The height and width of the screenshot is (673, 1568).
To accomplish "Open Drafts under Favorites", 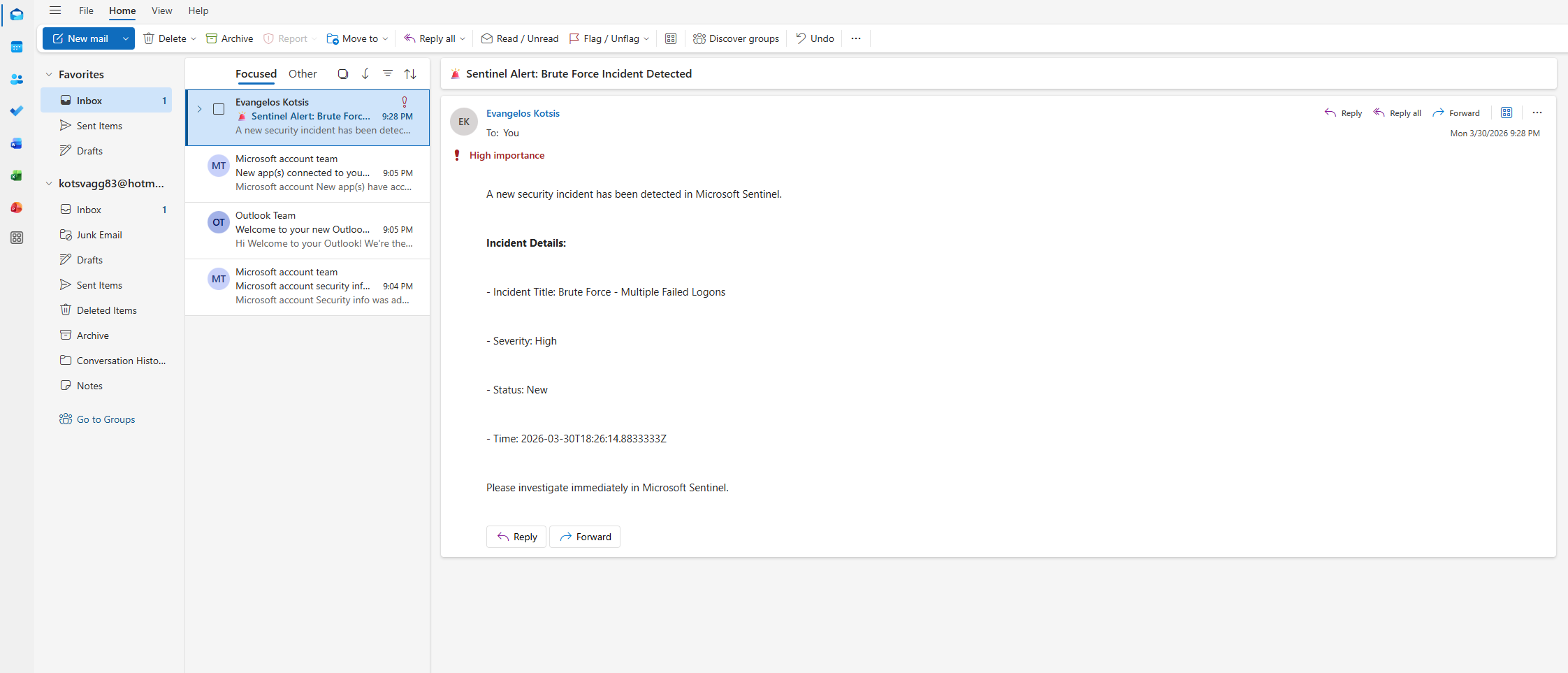I will point(106,151).
